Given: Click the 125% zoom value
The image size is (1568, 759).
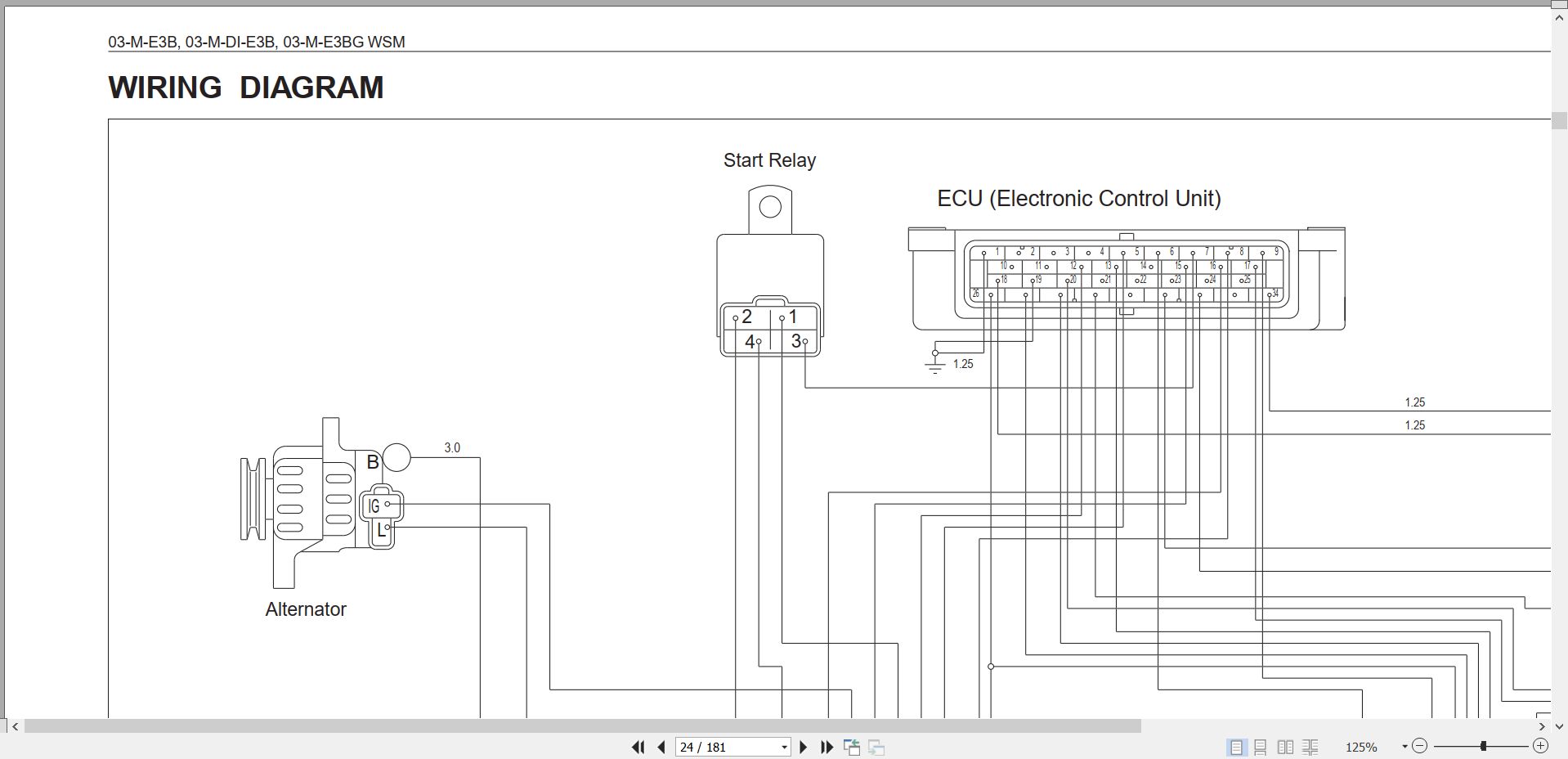Looking at the screenshot, I should pos(1361,747).
